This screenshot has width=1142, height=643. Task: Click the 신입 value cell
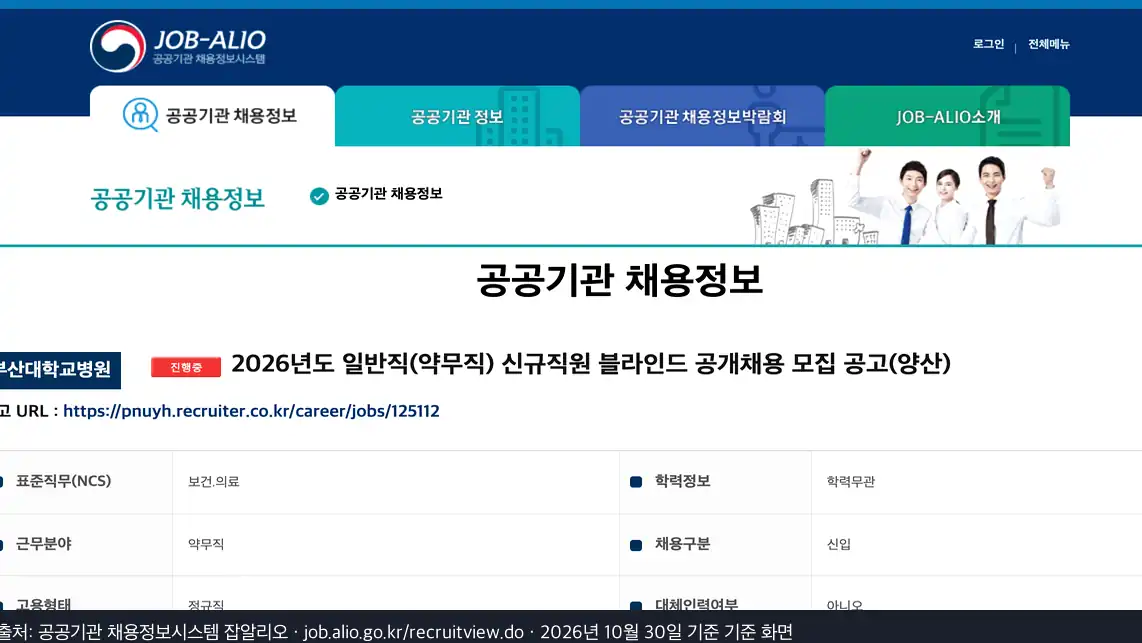[x=977, y=545]
